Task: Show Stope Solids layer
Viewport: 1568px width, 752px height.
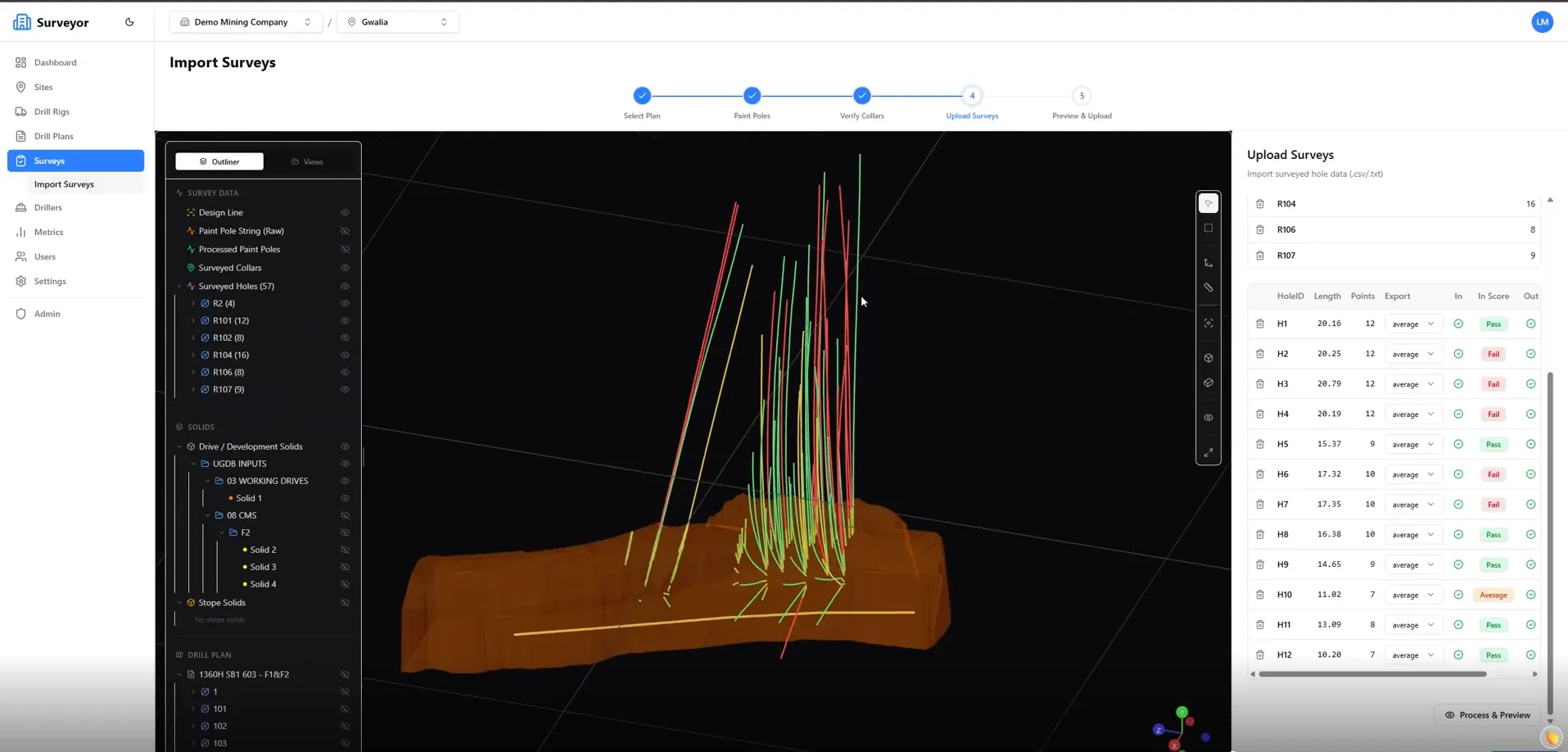Action: pos(345,603)
